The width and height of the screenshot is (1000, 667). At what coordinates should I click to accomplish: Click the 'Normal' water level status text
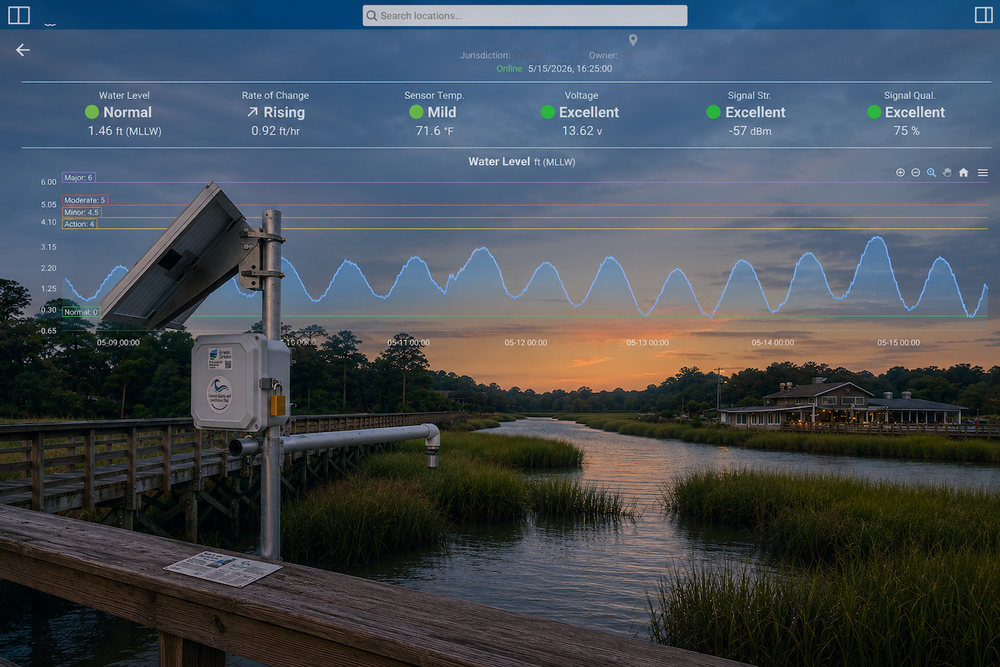coord(128,112)
